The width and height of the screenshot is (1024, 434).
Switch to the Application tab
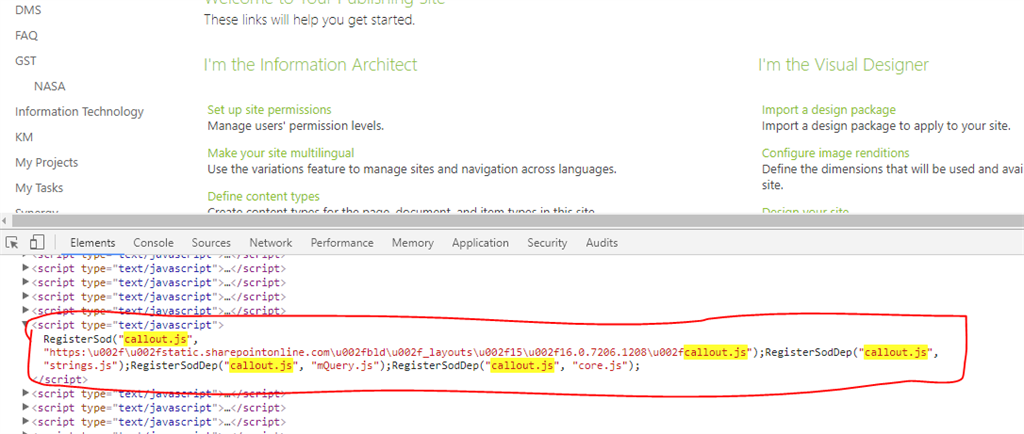click(x=480, y=243)
